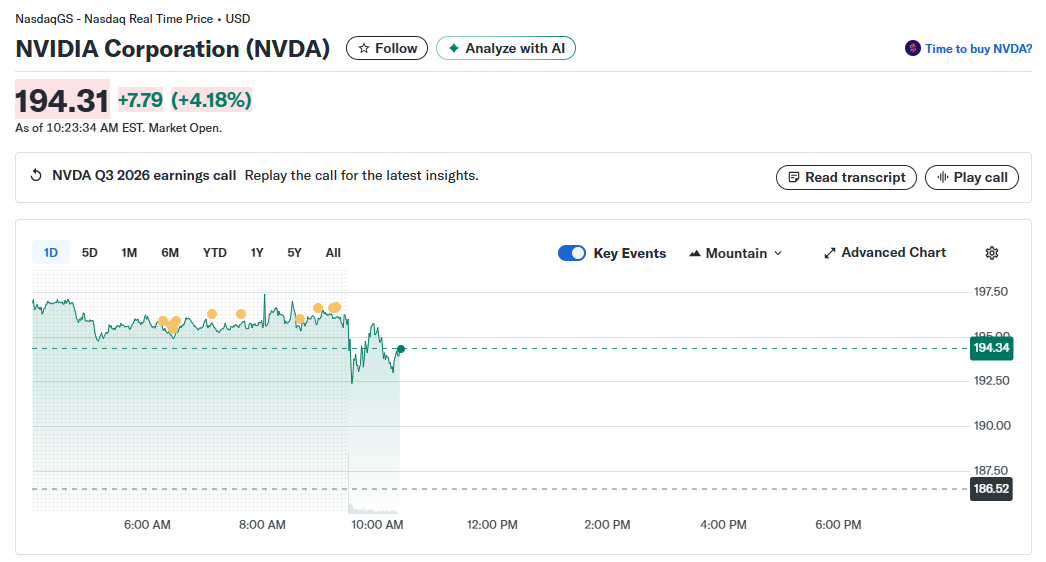Click the 12:00 PM axis label
The height and width of the screenshot is (562, 1046).
pos(492,525)
